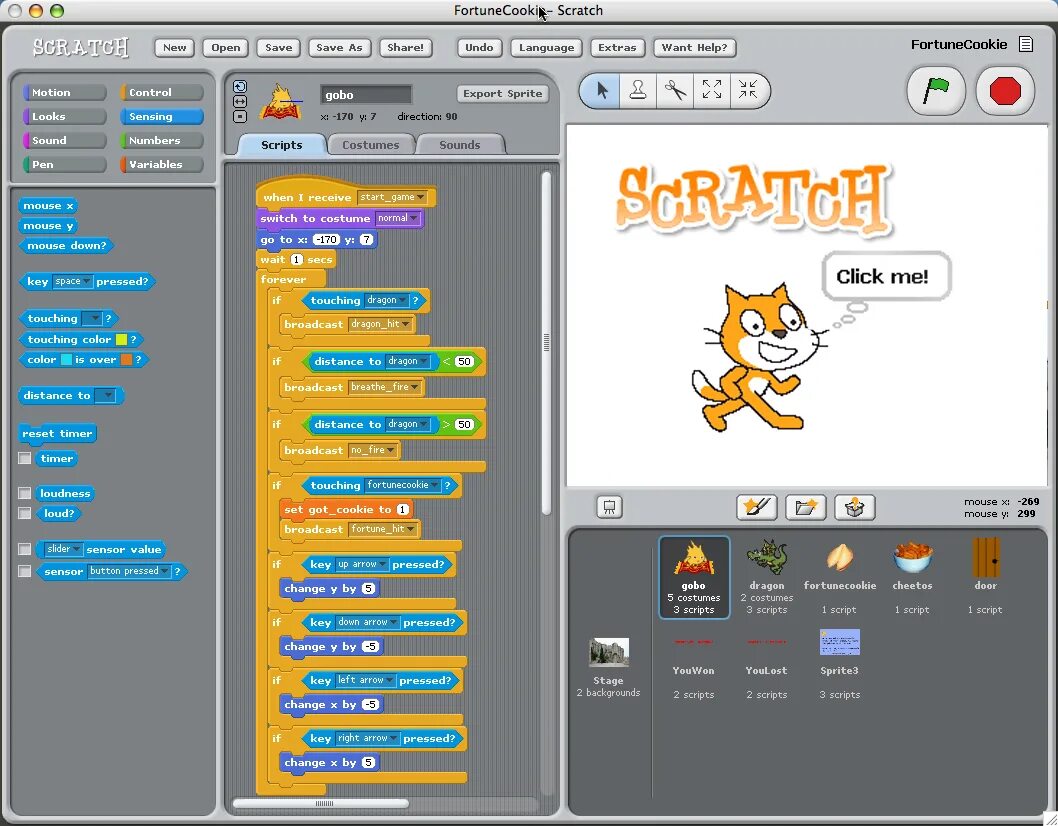Select the fortunecookie sprite
This screenshot has height=826, width=1058.
840,577
